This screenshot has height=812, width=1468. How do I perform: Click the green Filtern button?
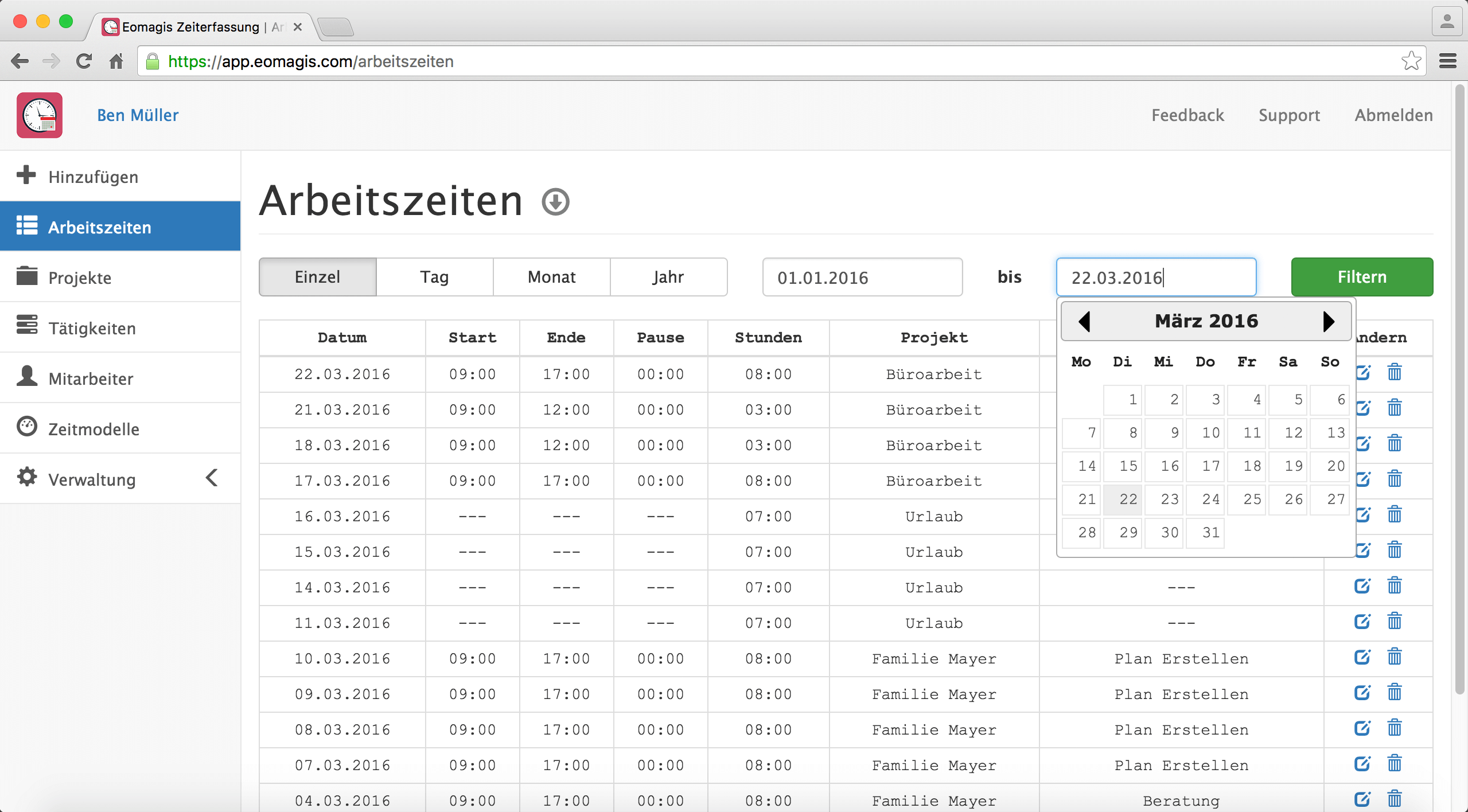[x=1361, y=277]
